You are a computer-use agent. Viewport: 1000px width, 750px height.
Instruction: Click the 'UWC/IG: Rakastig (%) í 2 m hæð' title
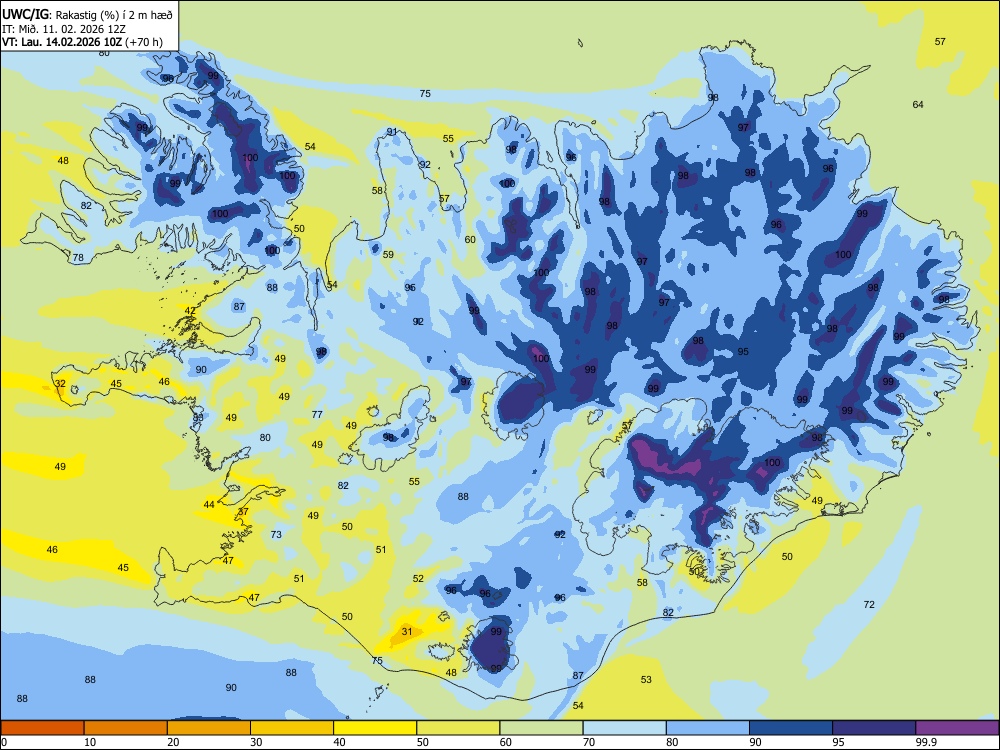[x=87, y=15]
